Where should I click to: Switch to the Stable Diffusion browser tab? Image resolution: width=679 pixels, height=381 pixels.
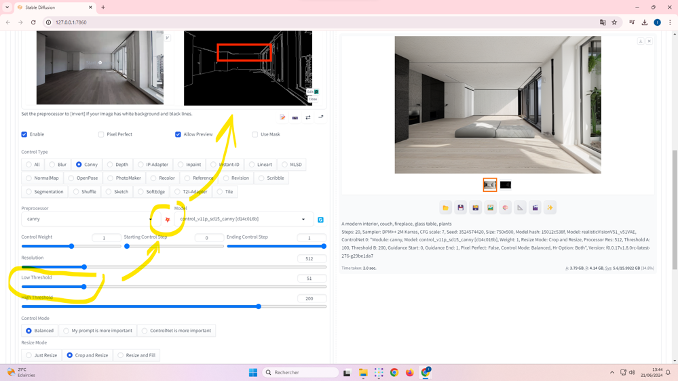tap(55, 7)
